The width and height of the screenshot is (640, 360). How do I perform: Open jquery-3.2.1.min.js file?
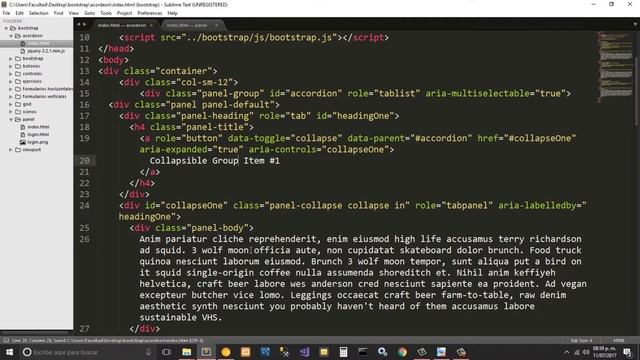[x=46, y=51]
